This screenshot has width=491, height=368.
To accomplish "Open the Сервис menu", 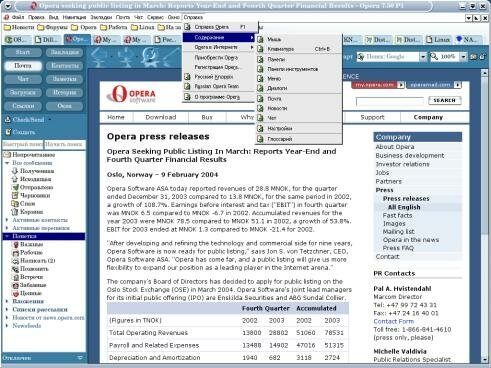I will pyautogui.click(x=155, y=17).
